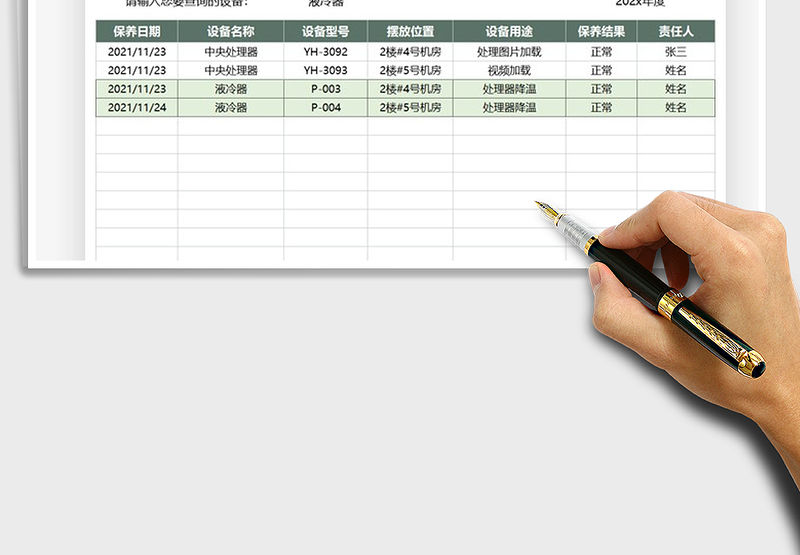Viewport: 800px width, 555px height.
Task: Select the 张三 responsible person cell
Action: point(676,52)
